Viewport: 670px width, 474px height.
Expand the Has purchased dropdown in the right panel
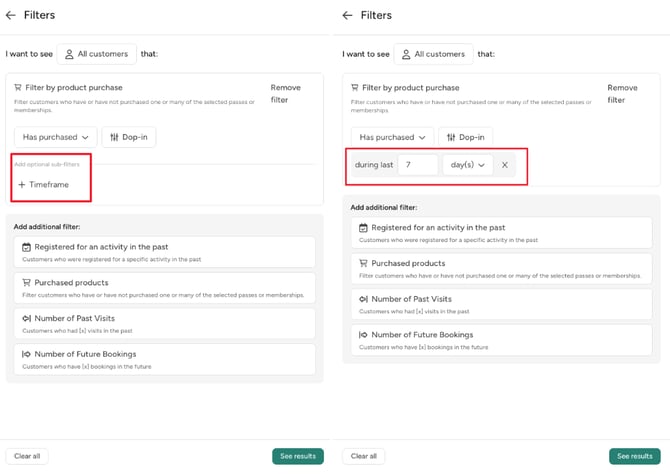tap(391, 137)
